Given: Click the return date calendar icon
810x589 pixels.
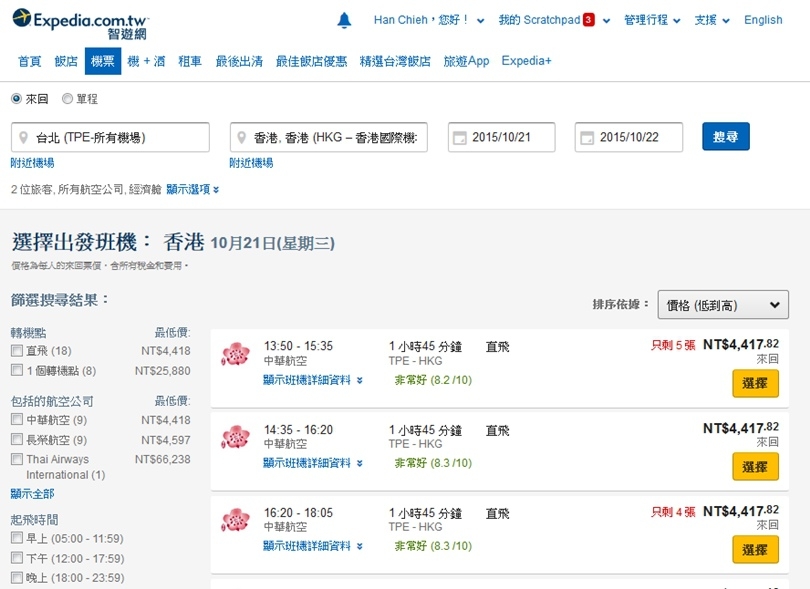Looking at the screenshot, I should coord(587,138).
